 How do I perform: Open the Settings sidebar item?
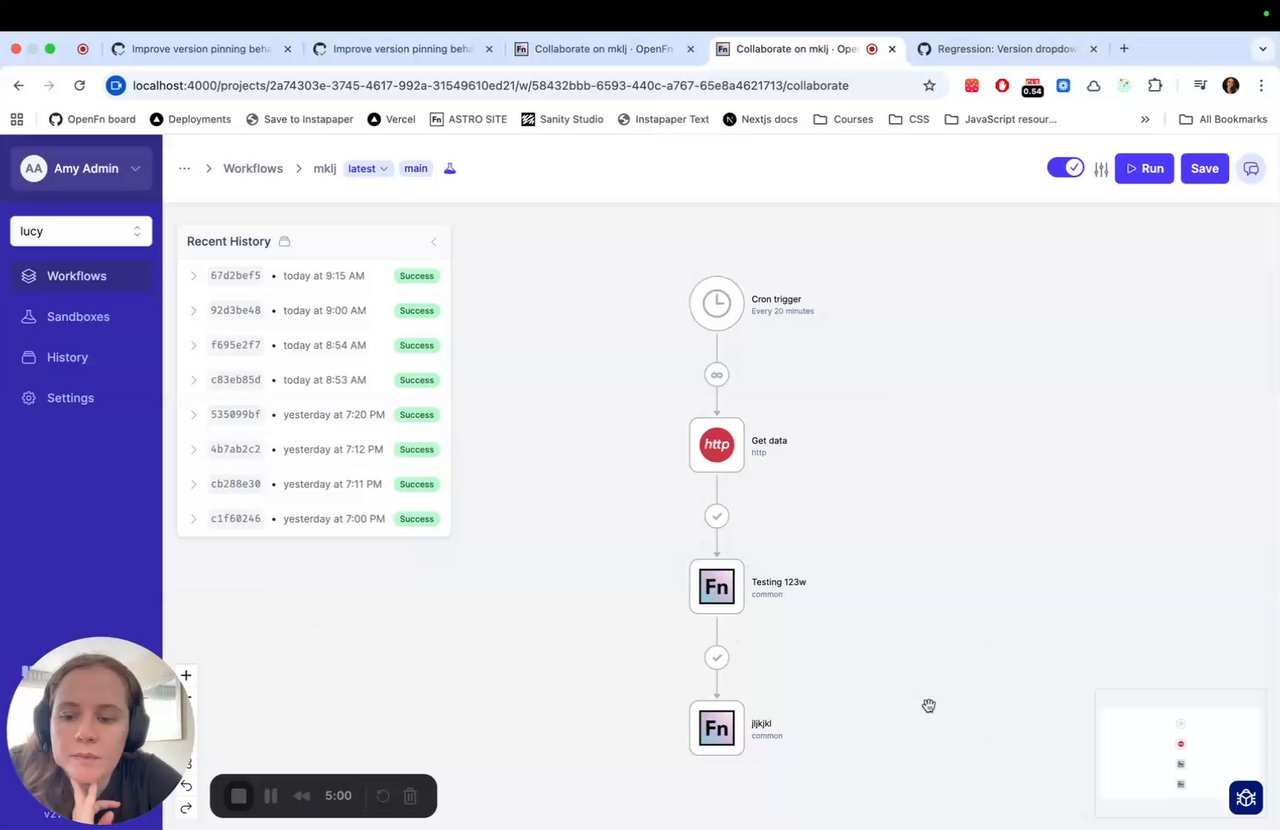[81, 398]
